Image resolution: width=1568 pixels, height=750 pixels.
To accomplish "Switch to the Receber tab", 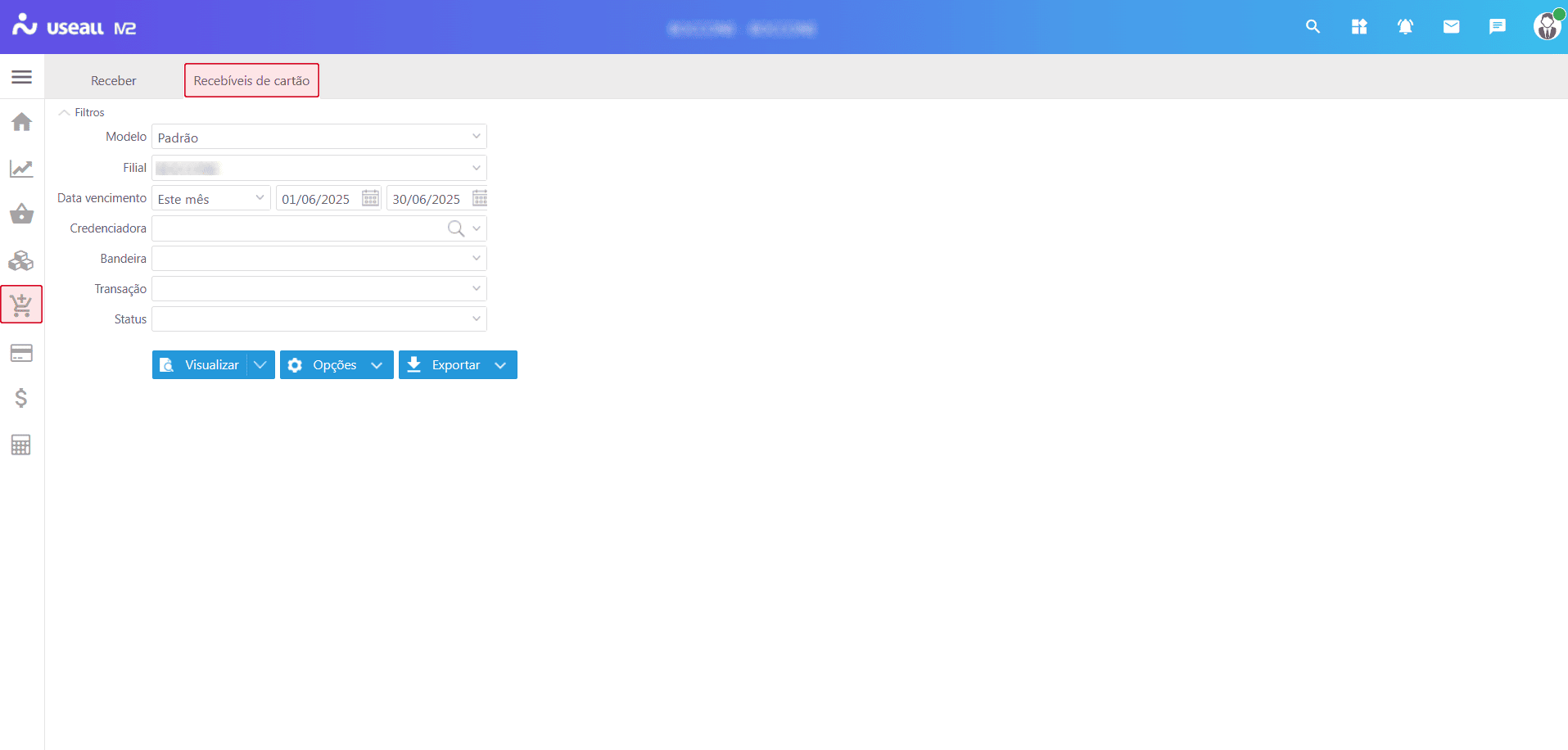I will (114, 80).
